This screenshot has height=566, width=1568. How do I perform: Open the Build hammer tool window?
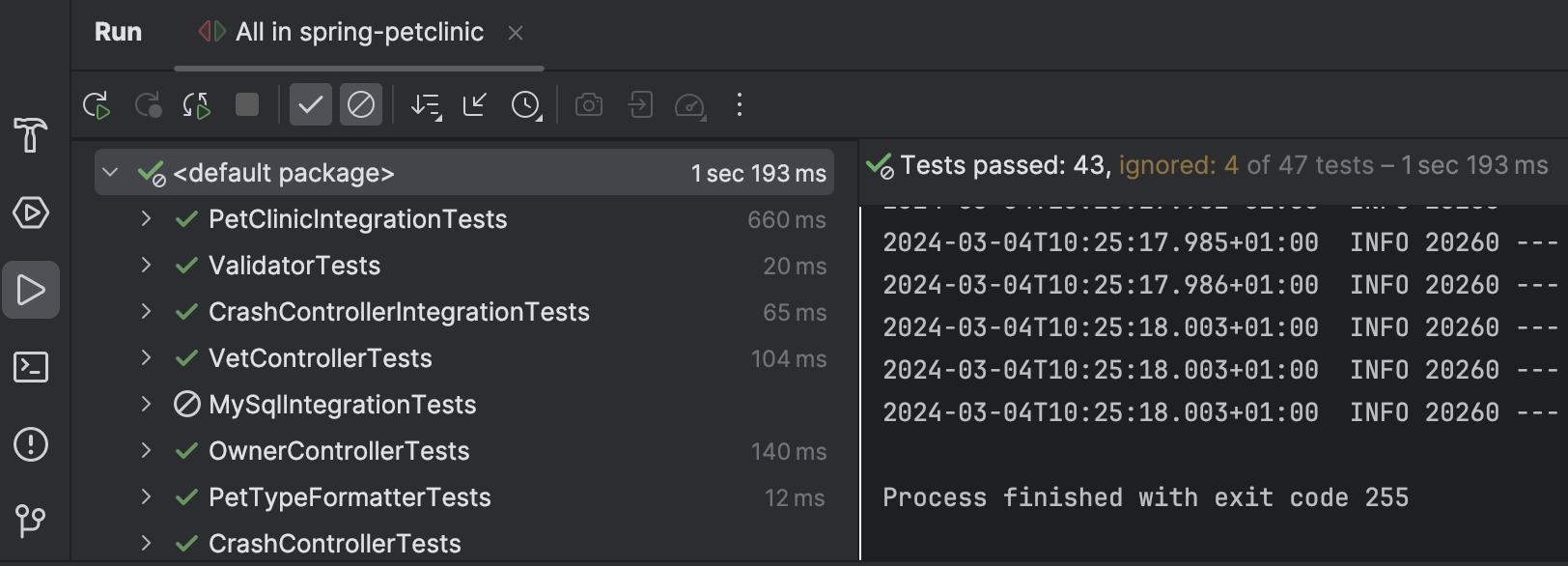point(31,135)
